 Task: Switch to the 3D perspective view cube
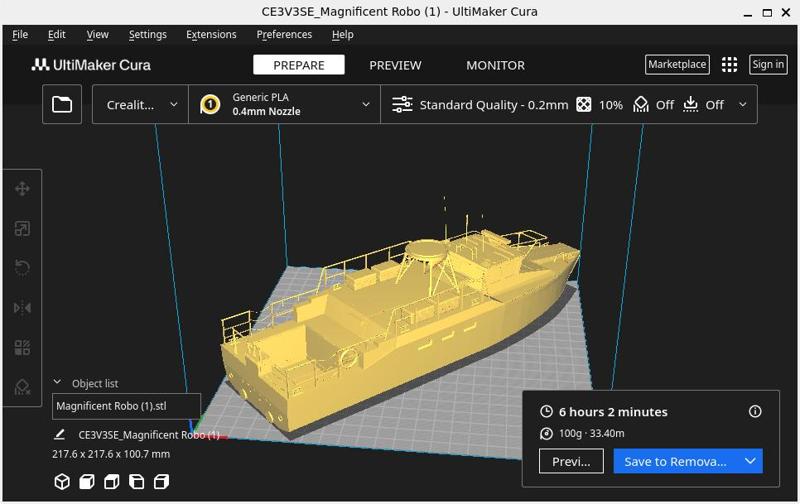pyautogui.click(x=62, y=482)
